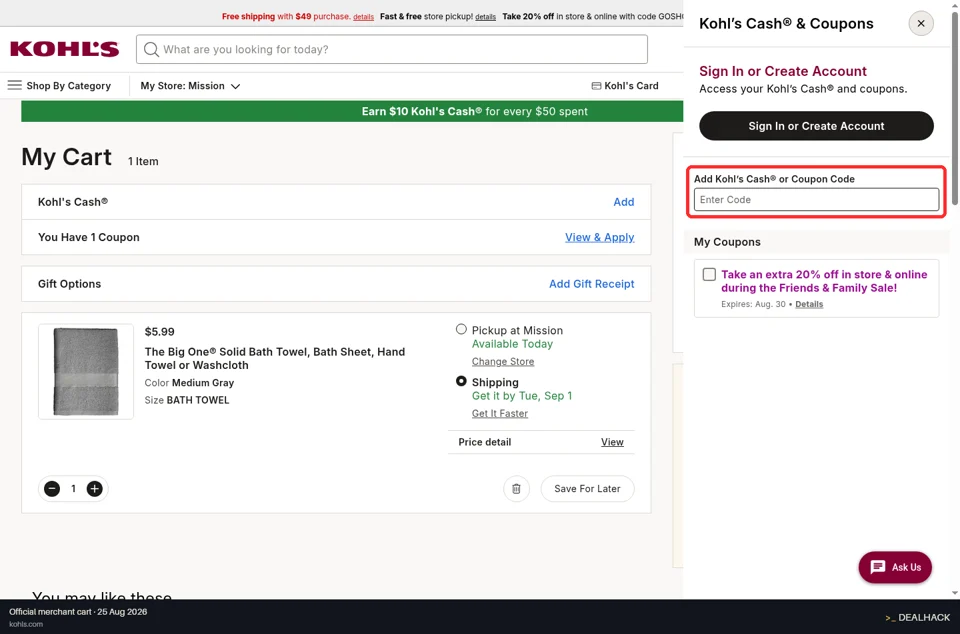Add Kohl's Cash via Add link
The image size is (960, 634).
point(624,202)
